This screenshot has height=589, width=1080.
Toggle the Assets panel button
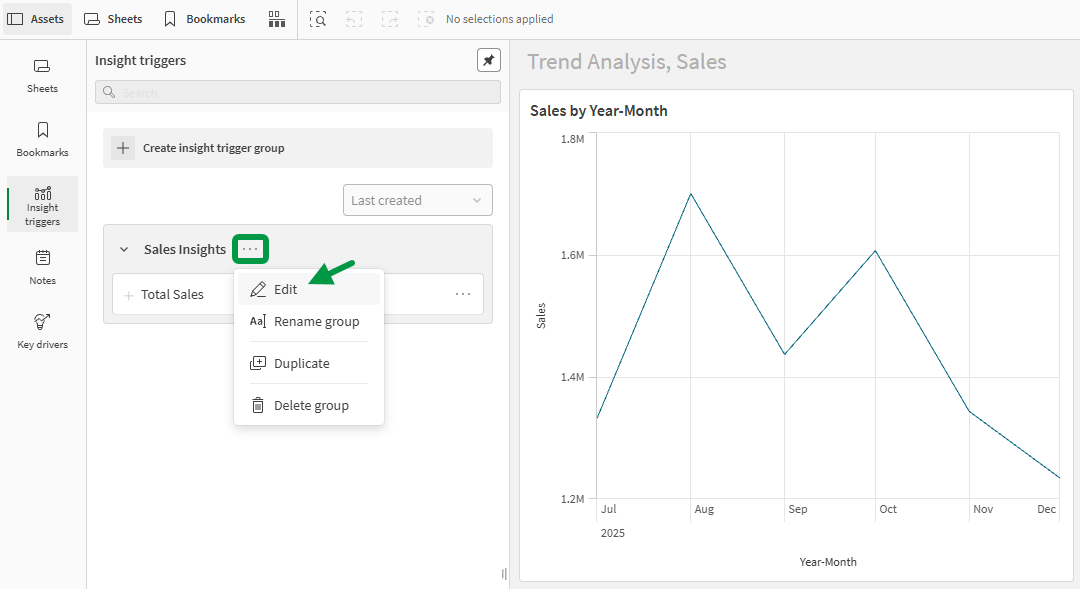pos(37,19)
